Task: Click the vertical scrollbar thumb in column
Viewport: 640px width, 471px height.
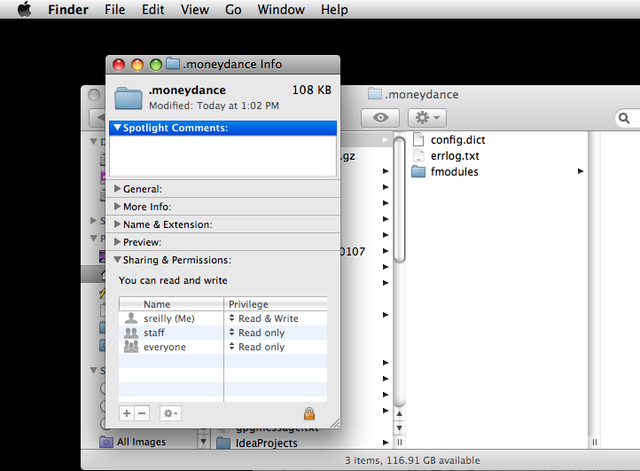Action: click(400, 200)
